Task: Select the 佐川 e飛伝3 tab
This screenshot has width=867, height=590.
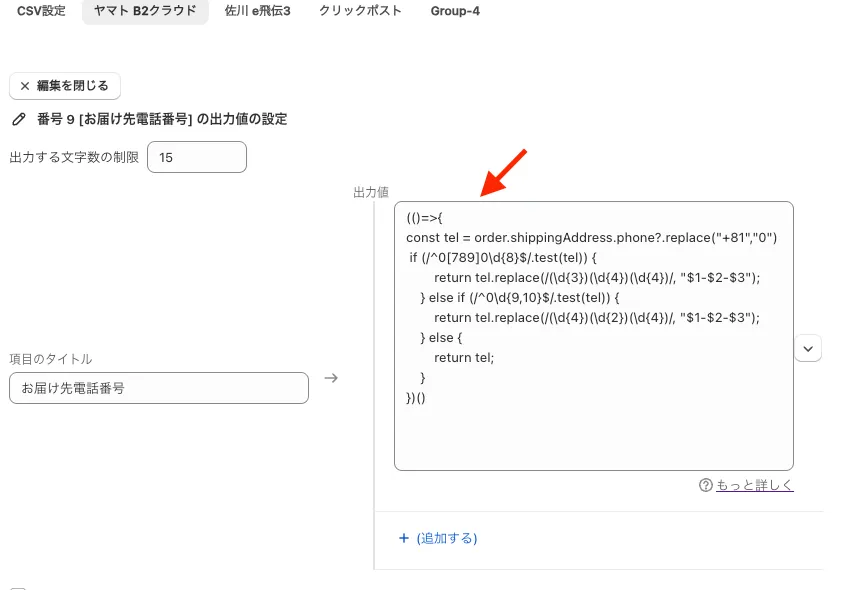Action: pos(258,11)
